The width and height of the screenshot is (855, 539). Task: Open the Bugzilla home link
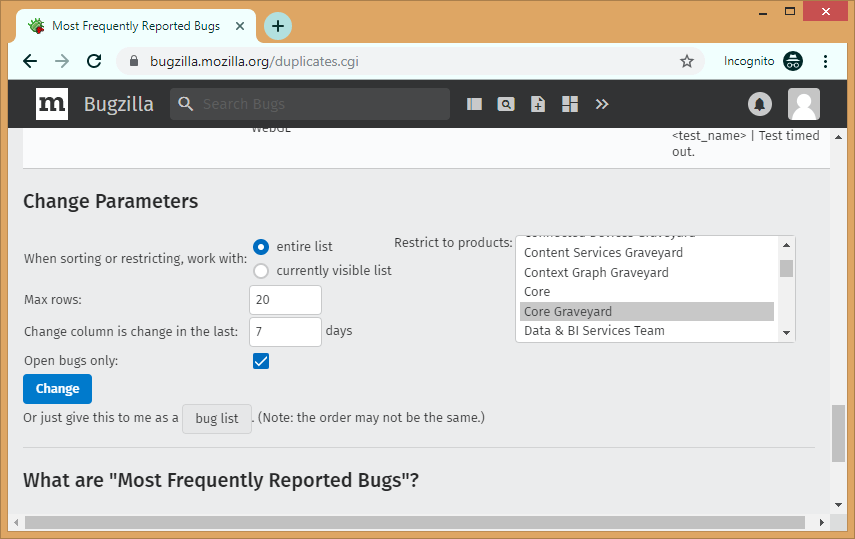pyautogui.click(x=118, y=104)
